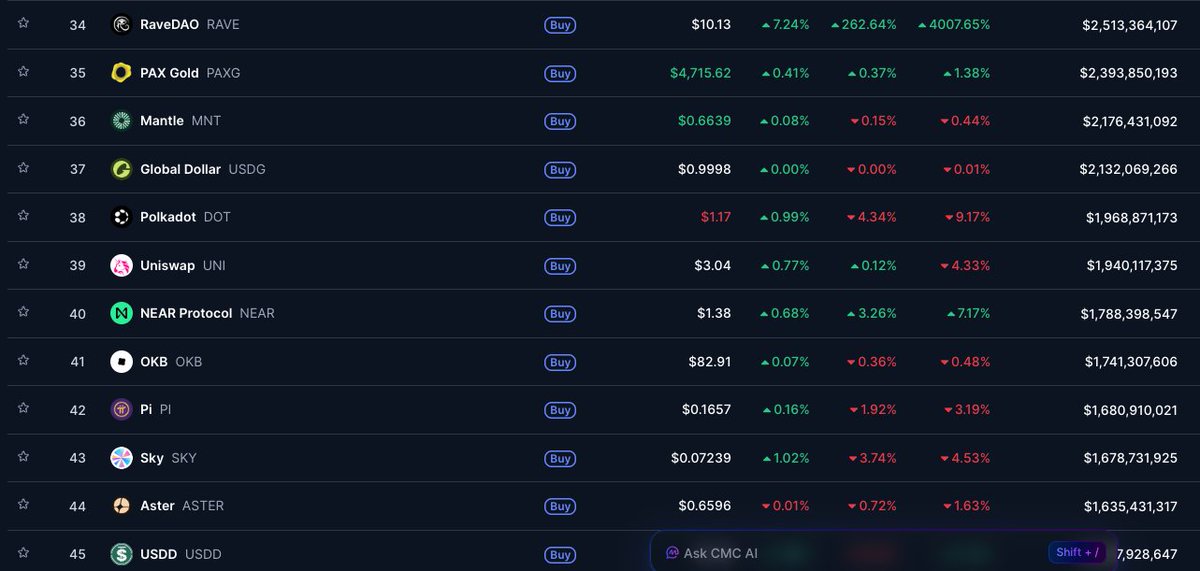Open the Ask CMC AI input
The width and height of the screenshot is (1200, 571).
tap(885, 553)
